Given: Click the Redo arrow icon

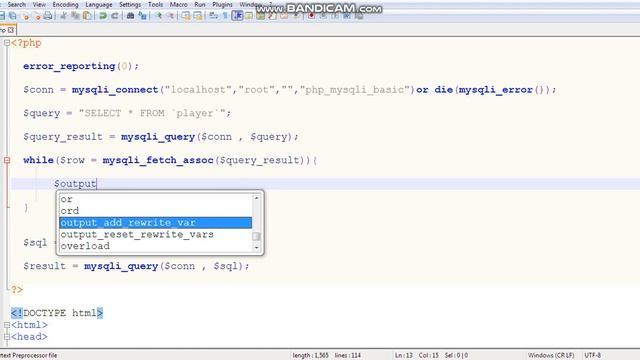Looking at the screenshot, I should pyautogui.click(x=115, y=16).
